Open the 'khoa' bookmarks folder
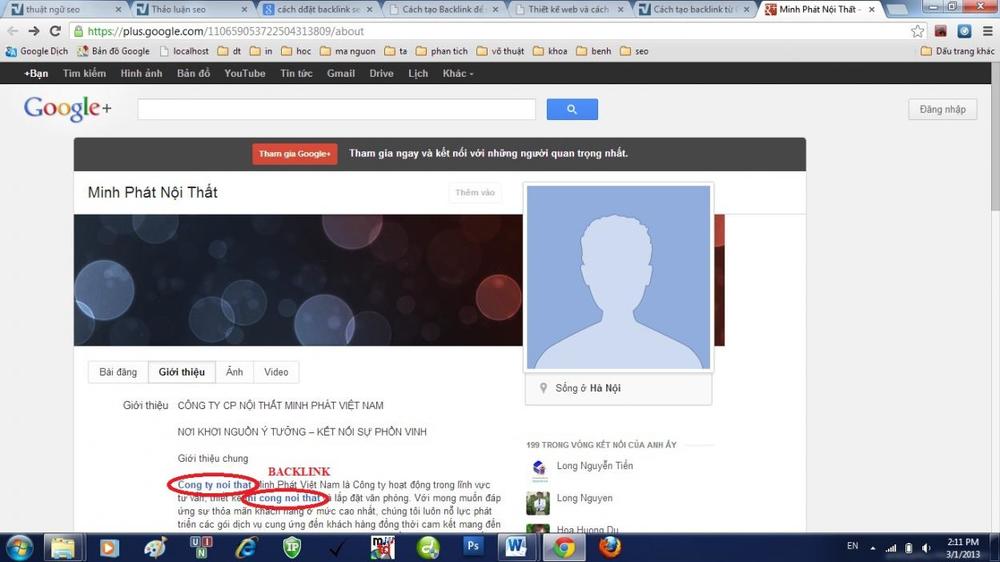The height and width of the screenshot is (562, 1000). (550, 51)
